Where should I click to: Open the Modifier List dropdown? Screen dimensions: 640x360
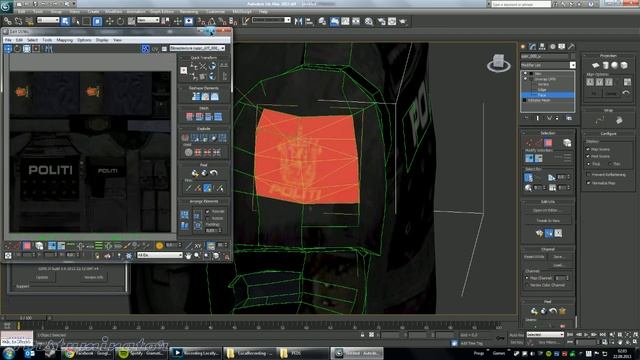pos(548,65)
